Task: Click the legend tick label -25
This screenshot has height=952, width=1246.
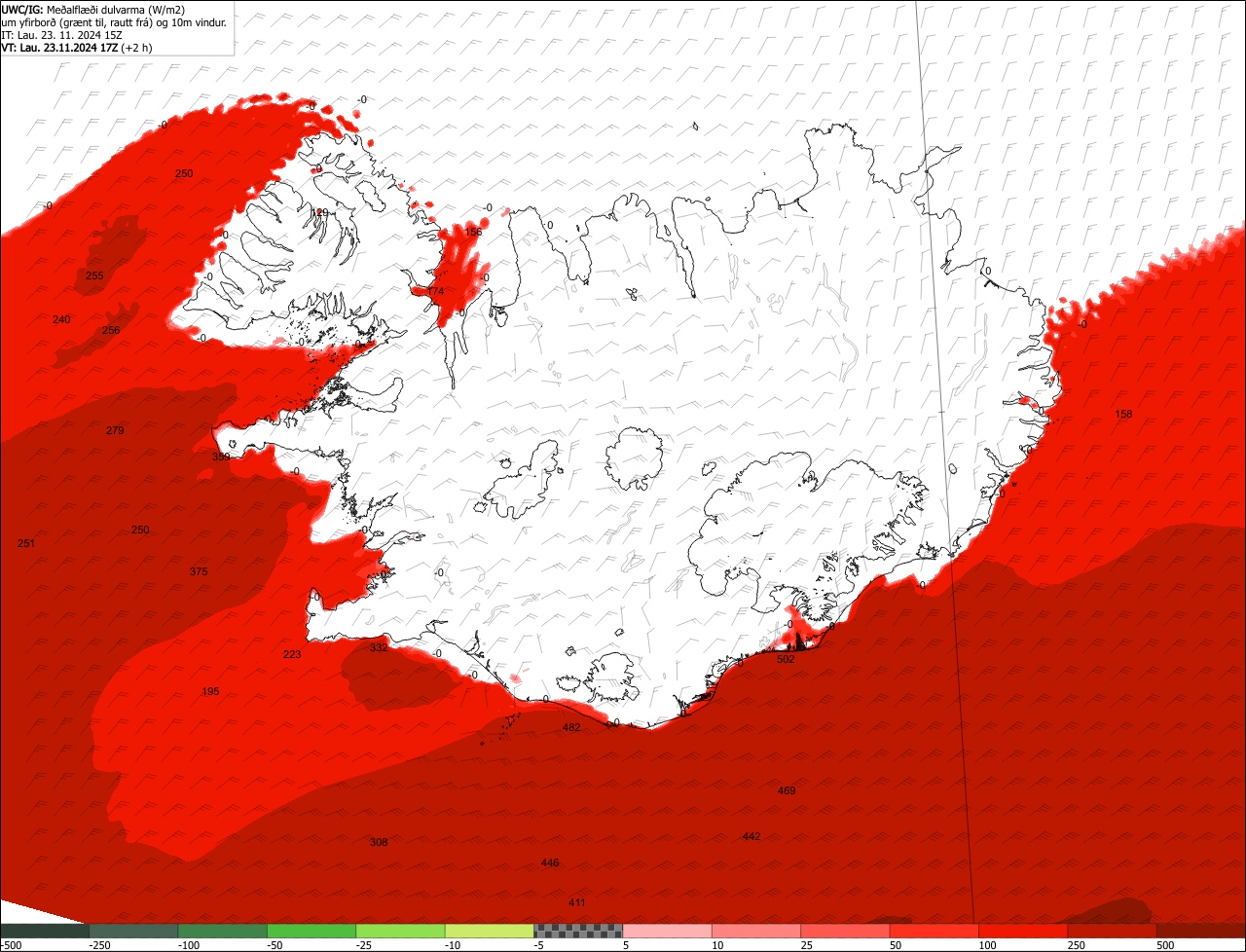Action: [x=364, y=945]
